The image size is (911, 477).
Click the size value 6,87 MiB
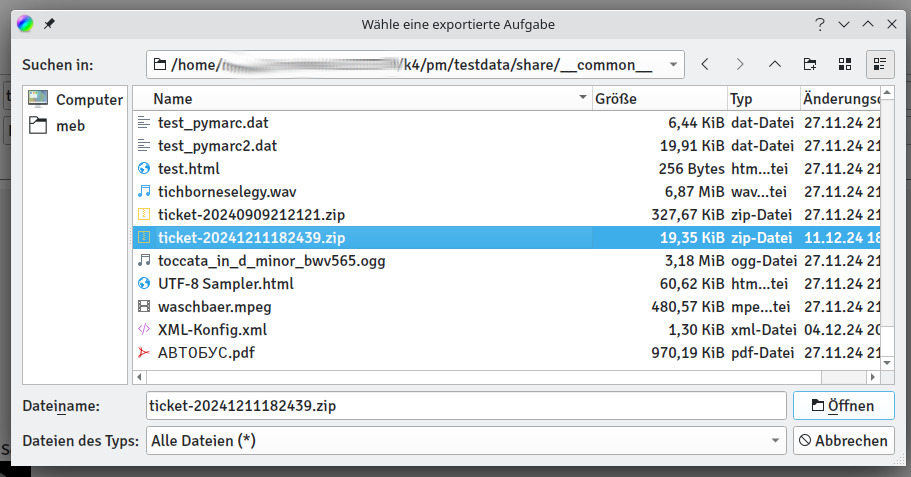point(694,191)
